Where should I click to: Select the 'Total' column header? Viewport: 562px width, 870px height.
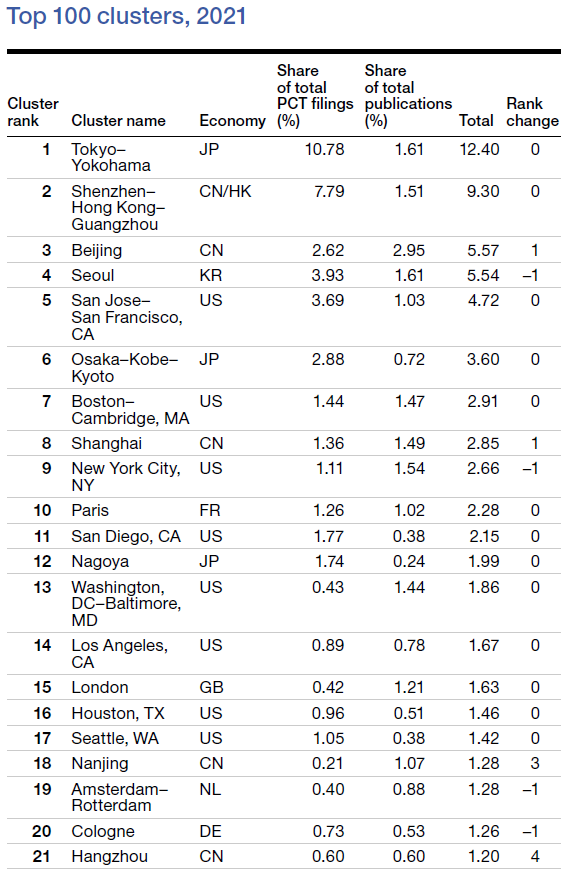[476, 120]
